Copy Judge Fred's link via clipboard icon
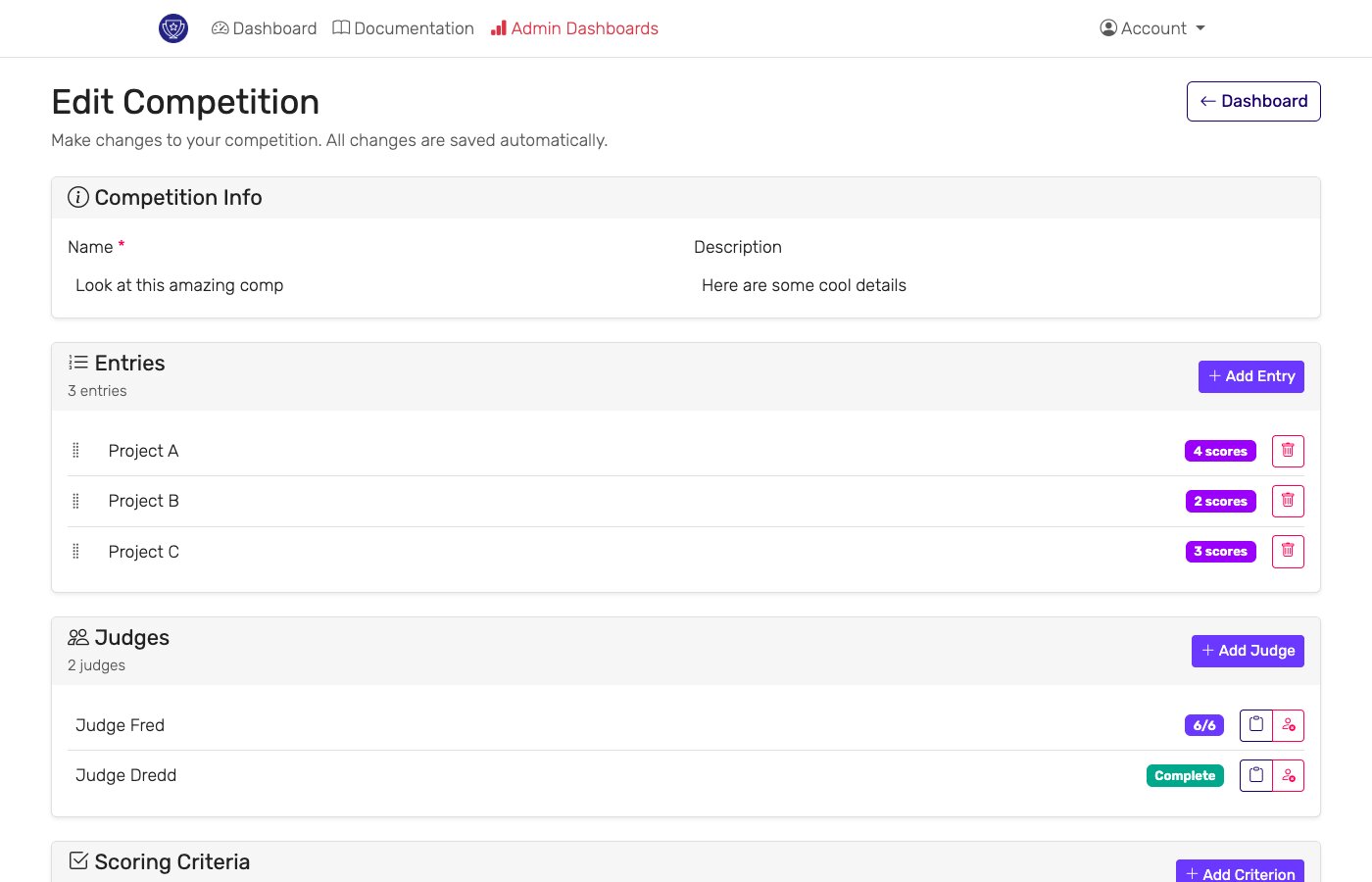Viewport: 1372px width, 882px height. (x=1255, y=725)
